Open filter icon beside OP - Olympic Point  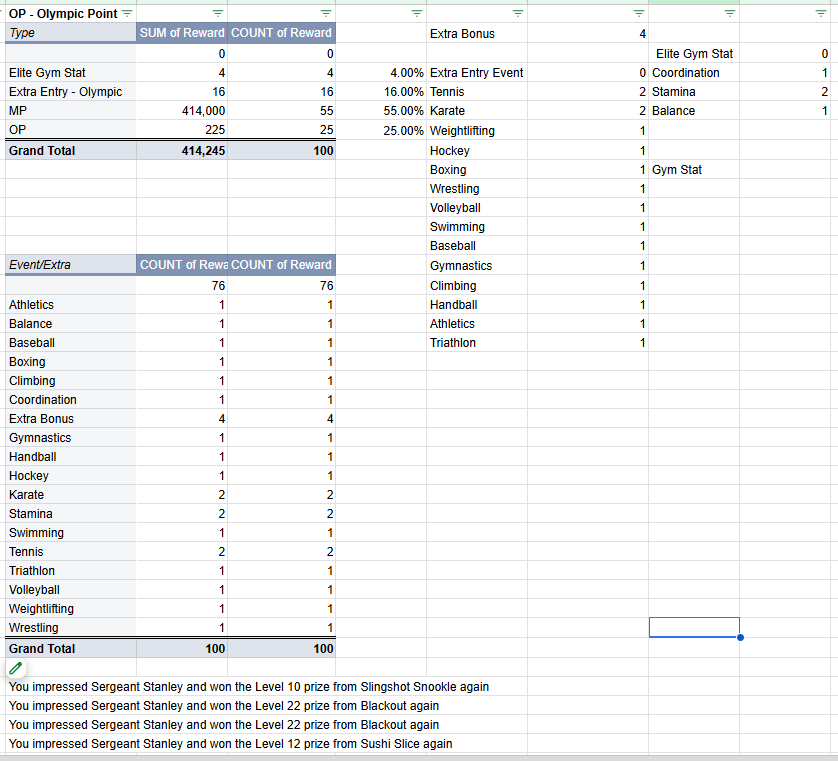tap(127, 13)
